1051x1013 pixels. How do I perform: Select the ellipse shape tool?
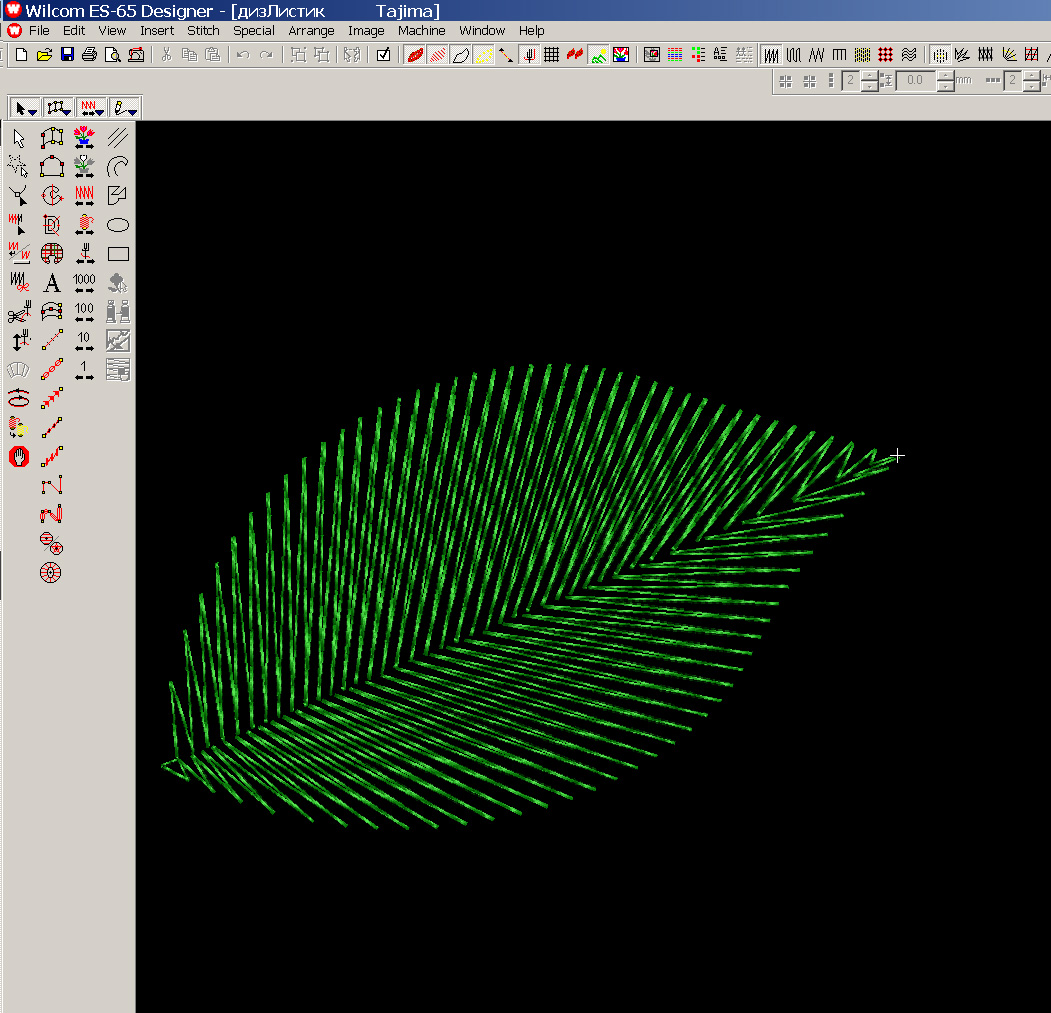pyautogui.click(x=118, y=225)
